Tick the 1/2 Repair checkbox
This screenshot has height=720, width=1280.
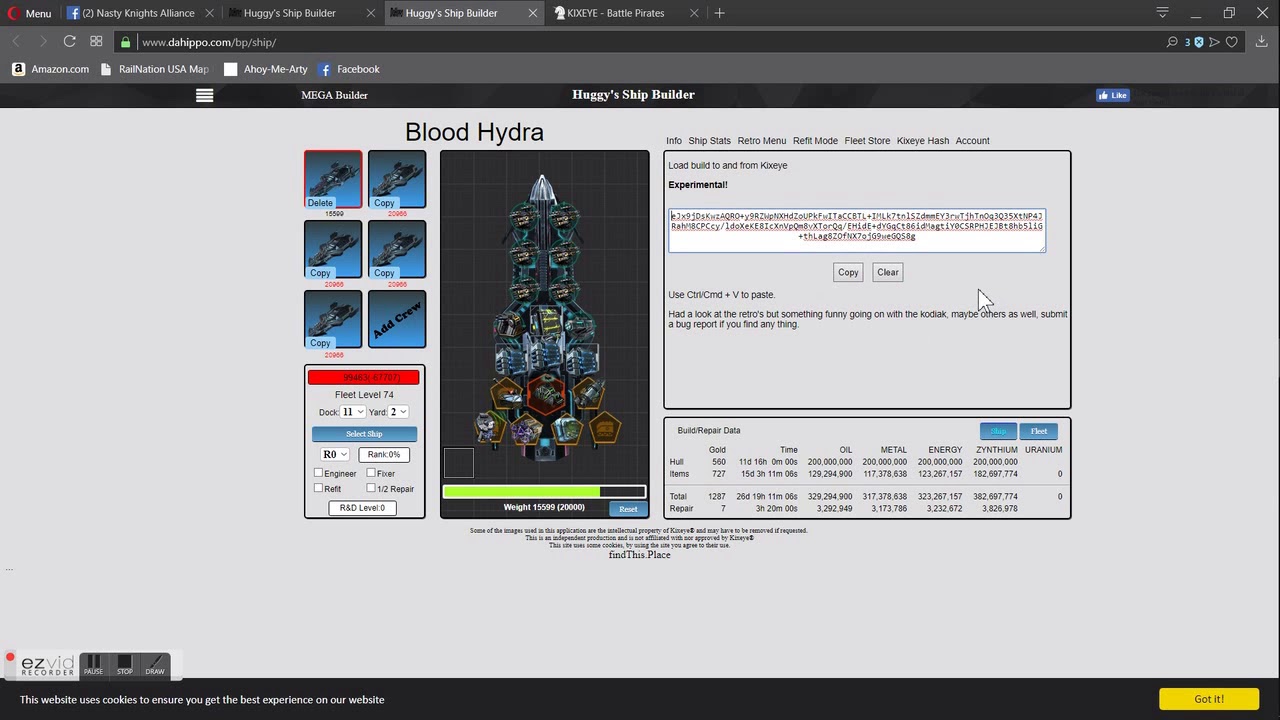tap(371, 488)
